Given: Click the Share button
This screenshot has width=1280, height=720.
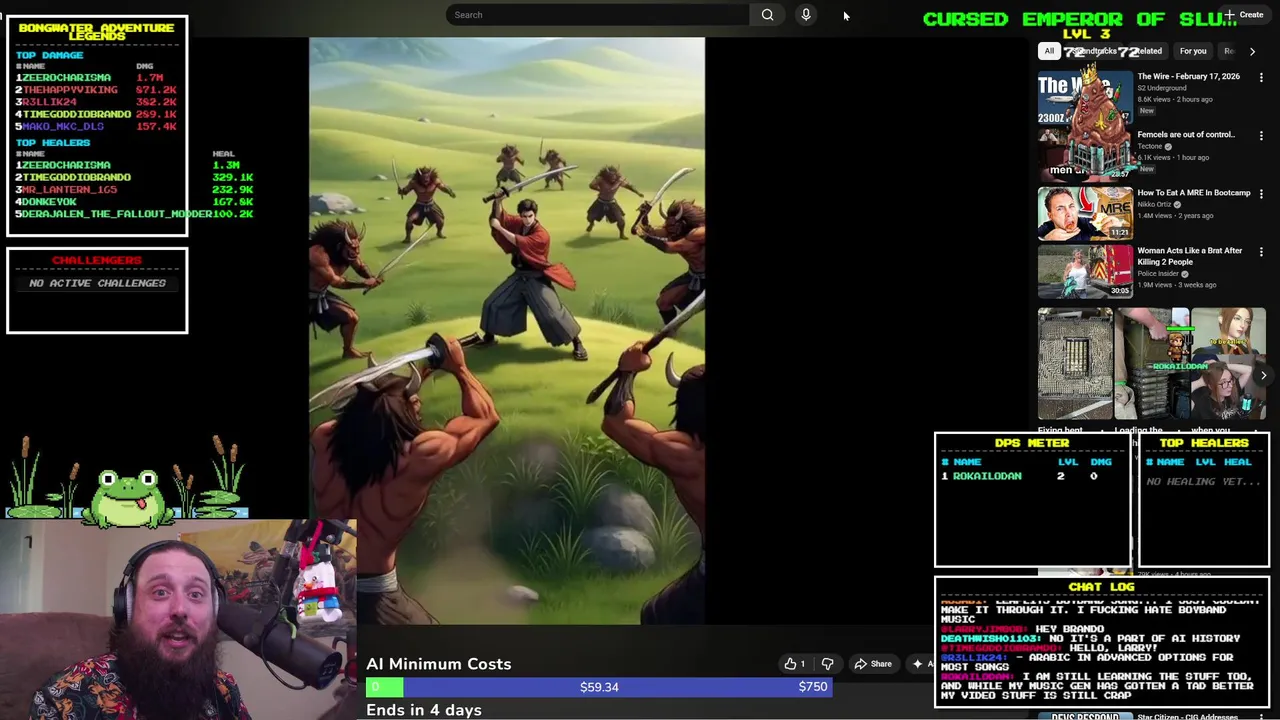Looking at the screenshot, I should [x=872, y=664].
